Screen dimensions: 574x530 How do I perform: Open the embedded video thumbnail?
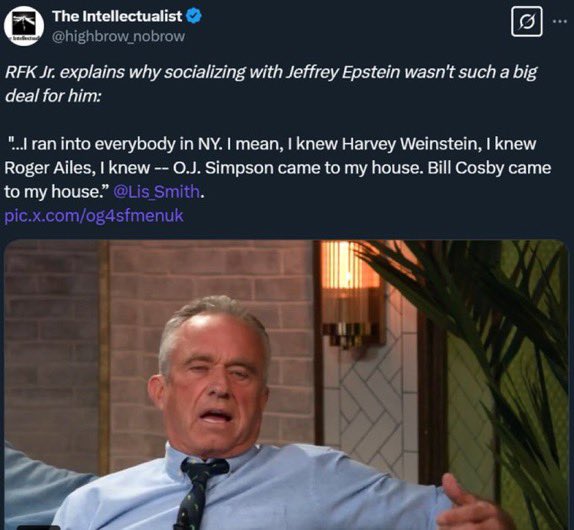286,385
